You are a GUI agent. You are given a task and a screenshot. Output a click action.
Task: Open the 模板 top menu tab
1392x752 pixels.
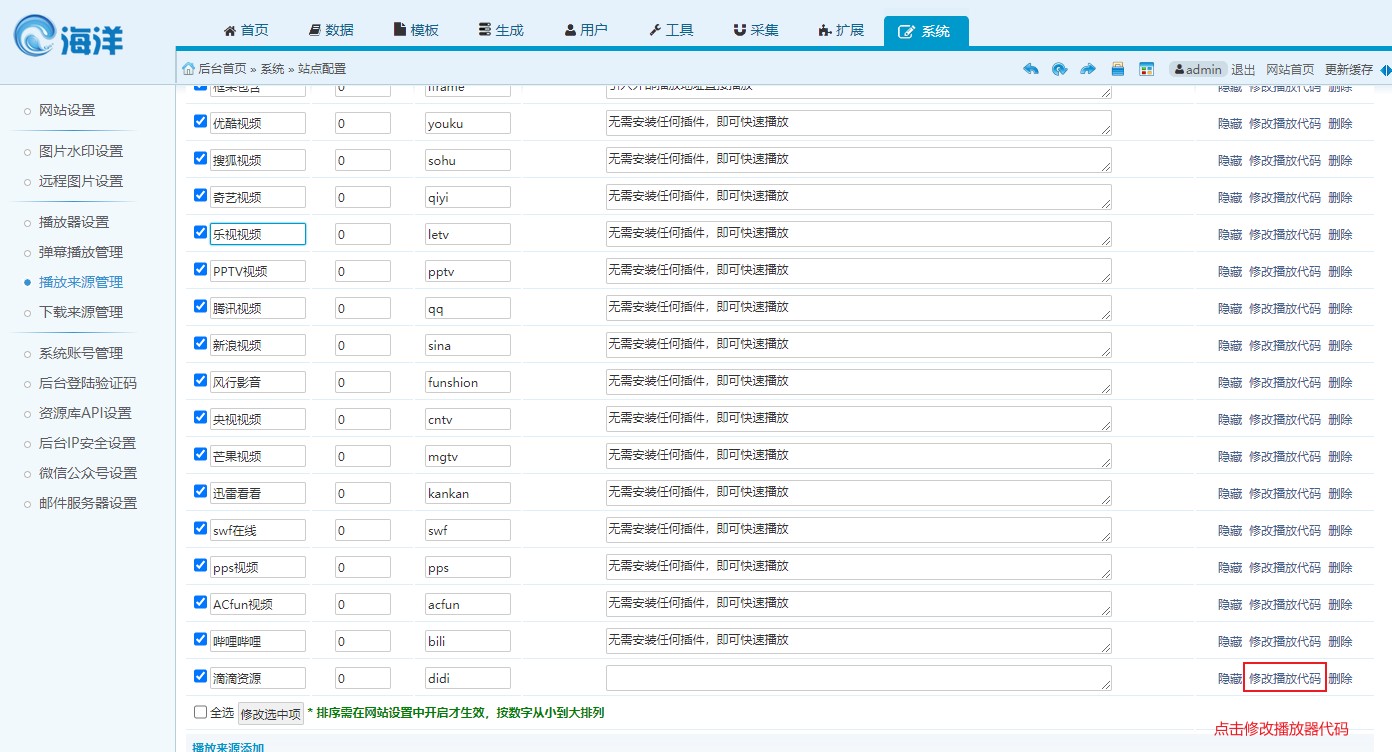click(415, 30)
